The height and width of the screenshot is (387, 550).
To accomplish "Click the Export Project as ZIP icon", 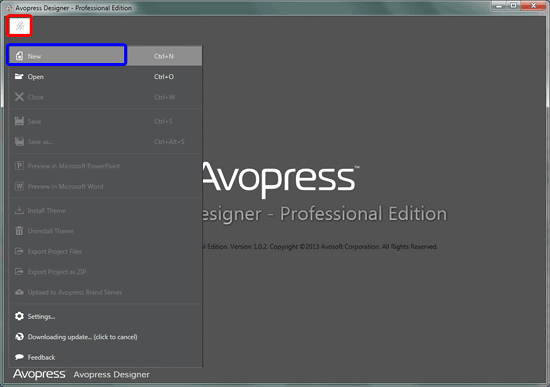I will pos(19,272).
